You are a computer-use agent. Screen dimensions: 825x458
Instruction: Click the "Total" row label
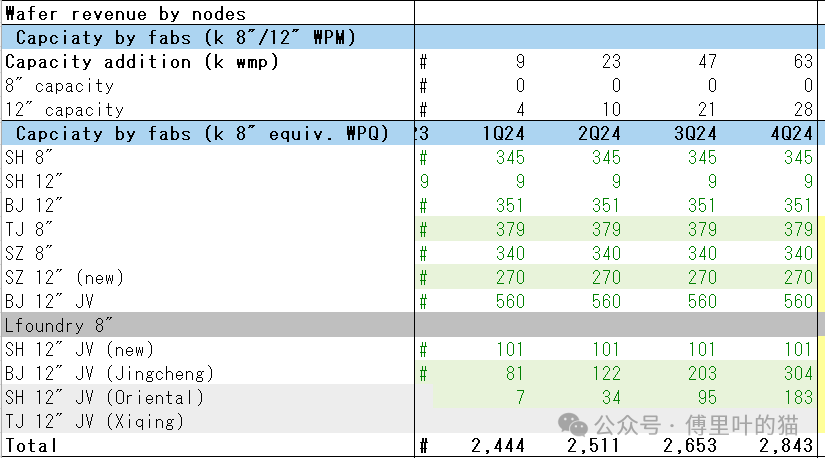32,446
